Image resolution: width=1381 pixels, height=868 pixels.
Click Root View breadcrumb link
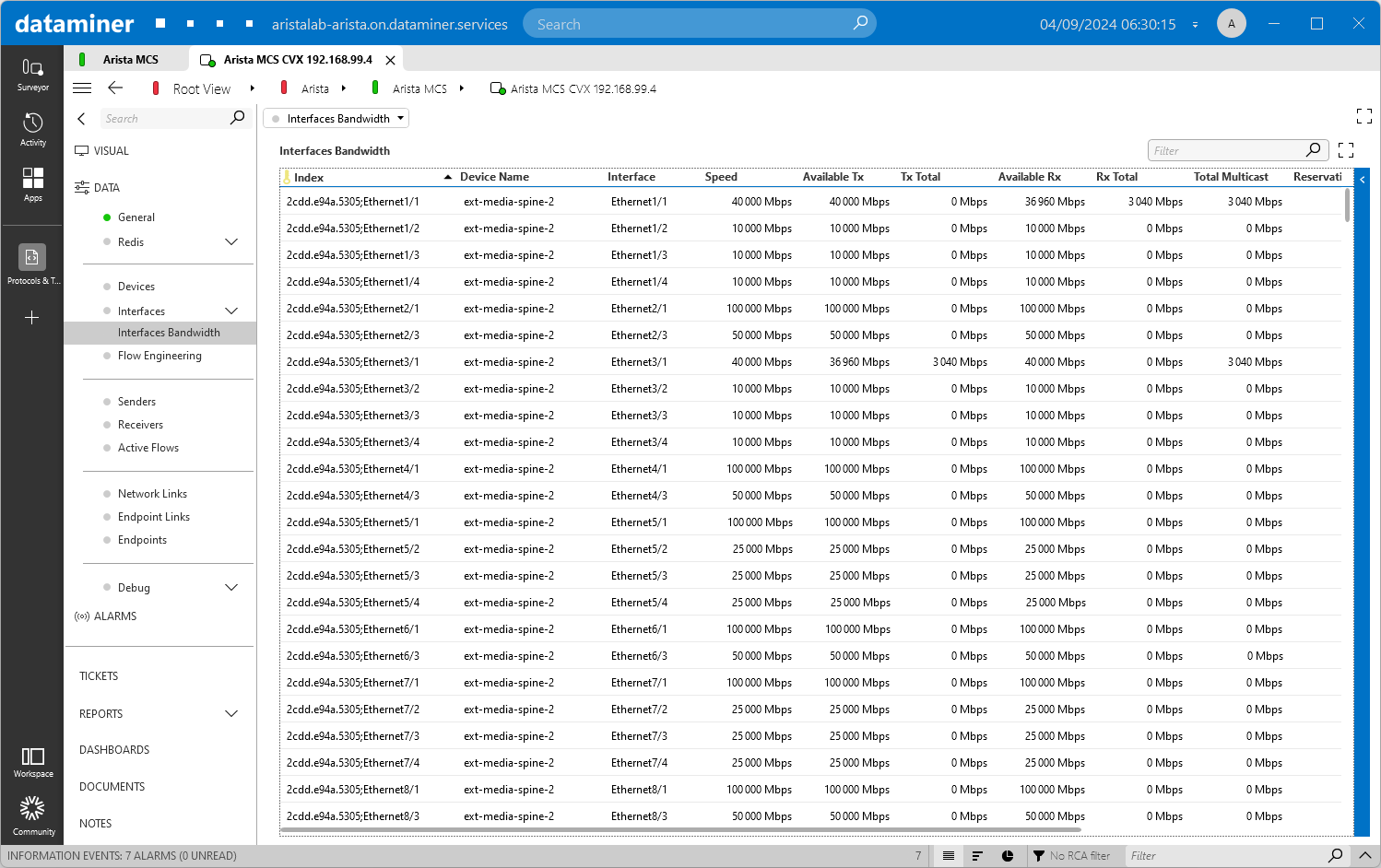click(x=202, y=89)
